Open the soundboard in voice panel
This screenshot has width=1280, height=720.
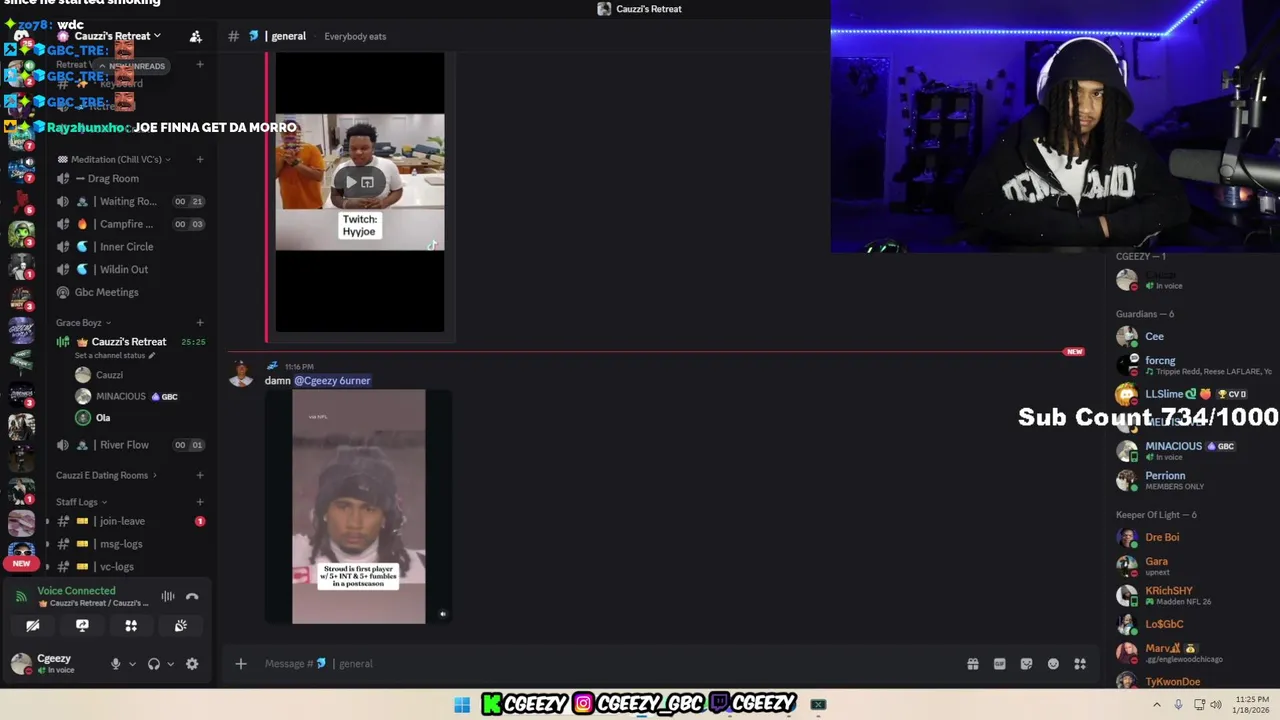[180, 626]
